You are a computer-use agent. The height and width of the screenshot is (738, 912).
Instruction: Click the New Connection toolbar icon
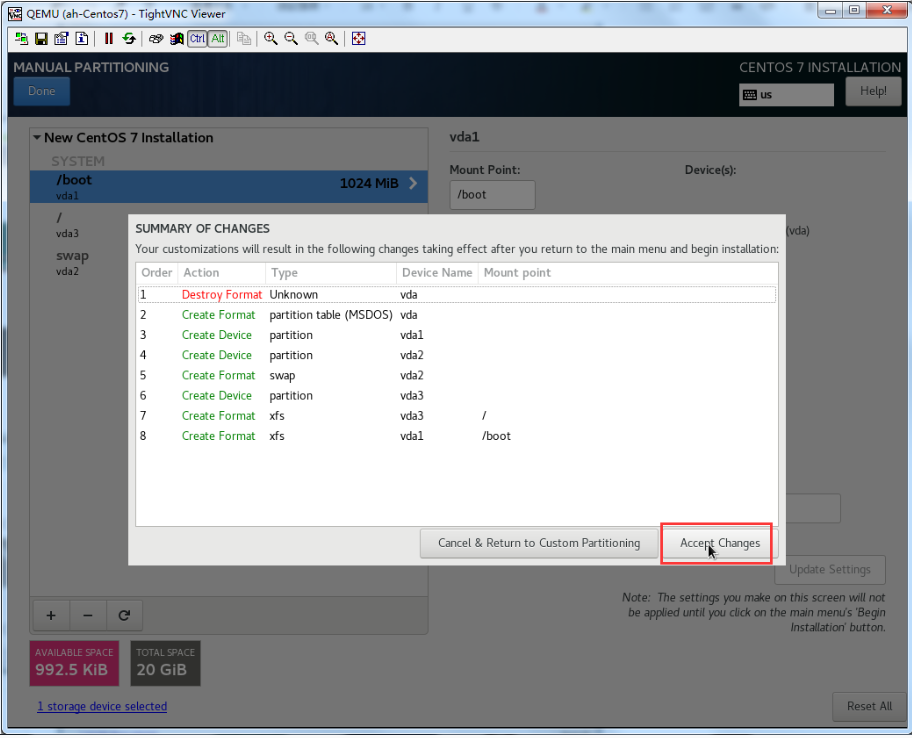pos(21,39)
